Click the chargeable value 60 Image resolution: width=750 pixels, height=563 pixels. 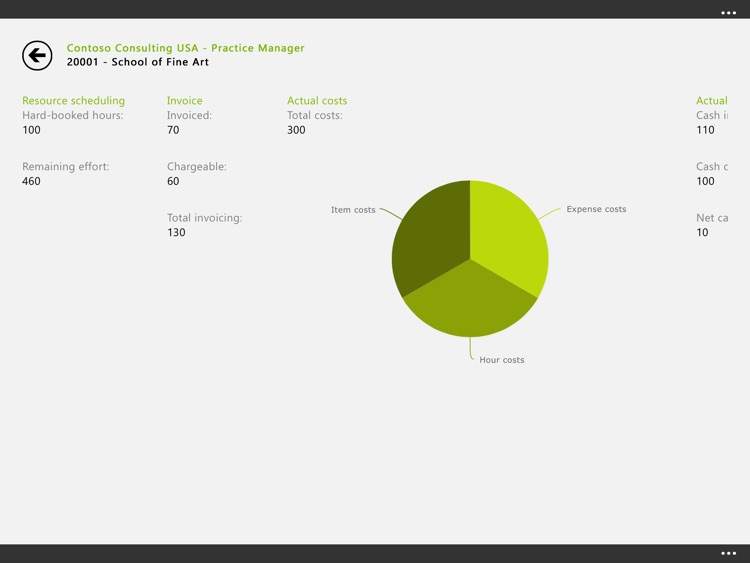tap(173, 181)
